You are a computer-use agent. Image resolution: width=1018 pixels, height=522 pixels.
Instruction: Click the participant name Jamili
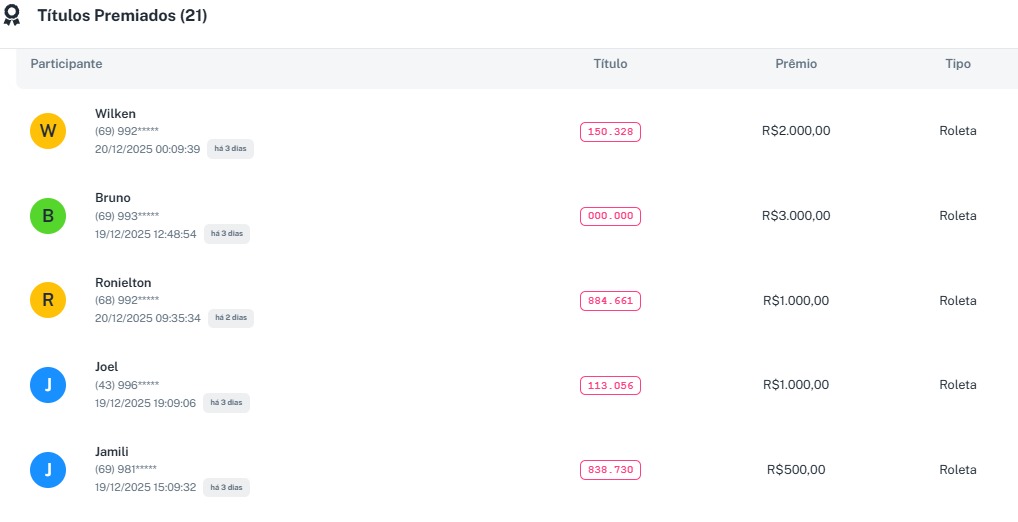[x=112, y=452]
